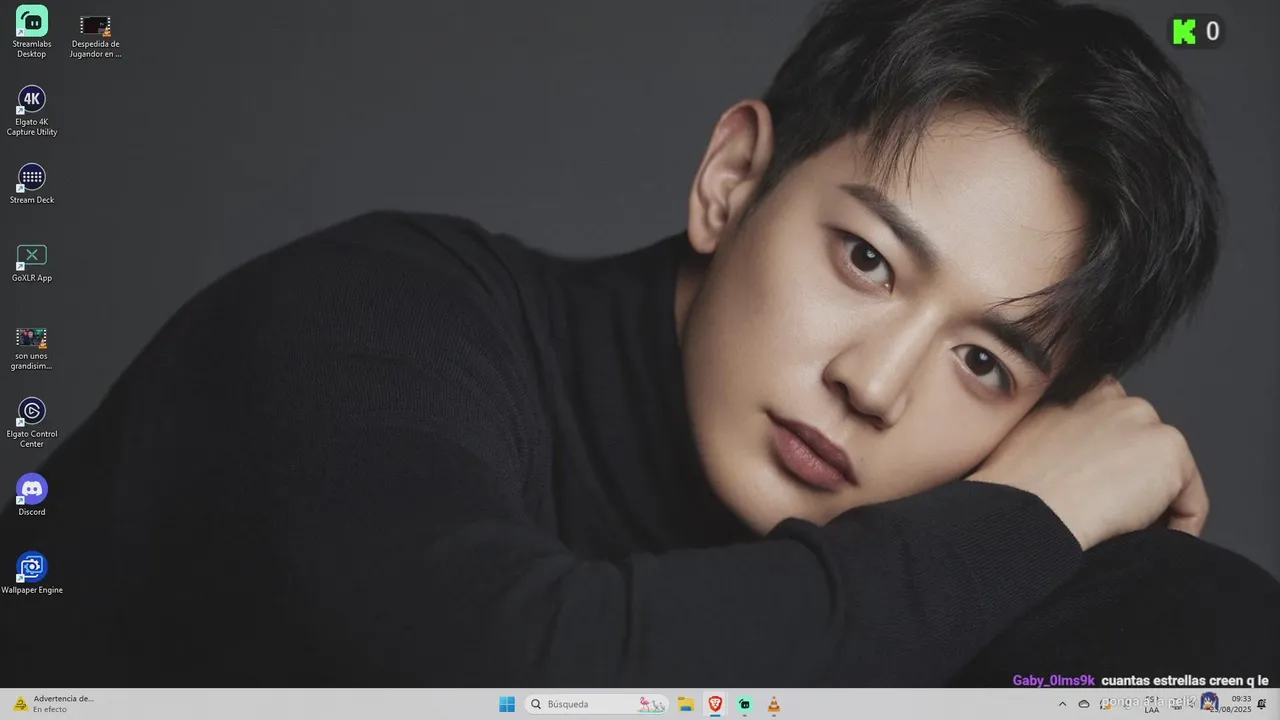This screenshot has height=720, width=1280.
Task: Open the Wallpaper Engine shortcut
Action: [32, 573]
